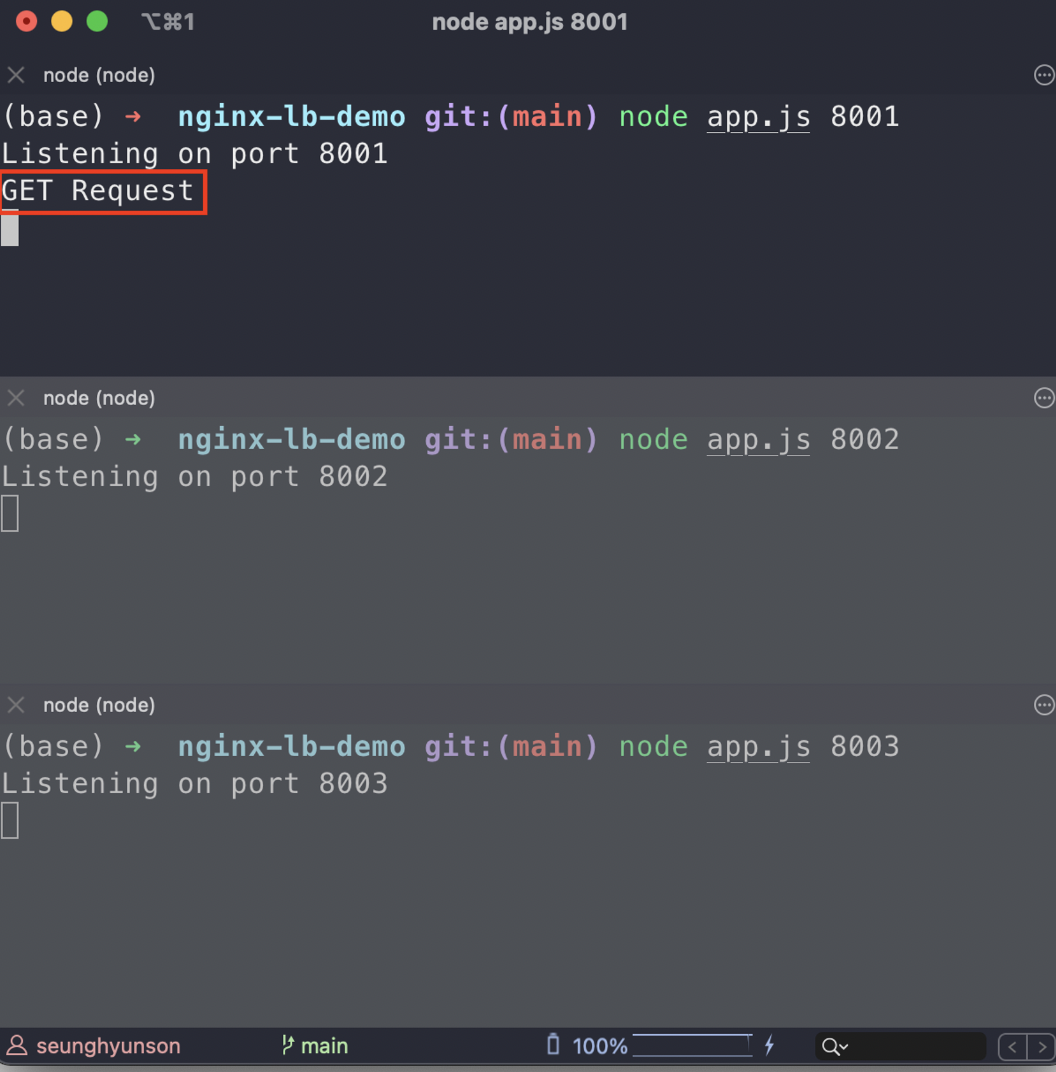This screenshot has width=1056, height=1072.
Task: Click the ⌥⌘1 window shortcut label
Action: pos(168,22)
